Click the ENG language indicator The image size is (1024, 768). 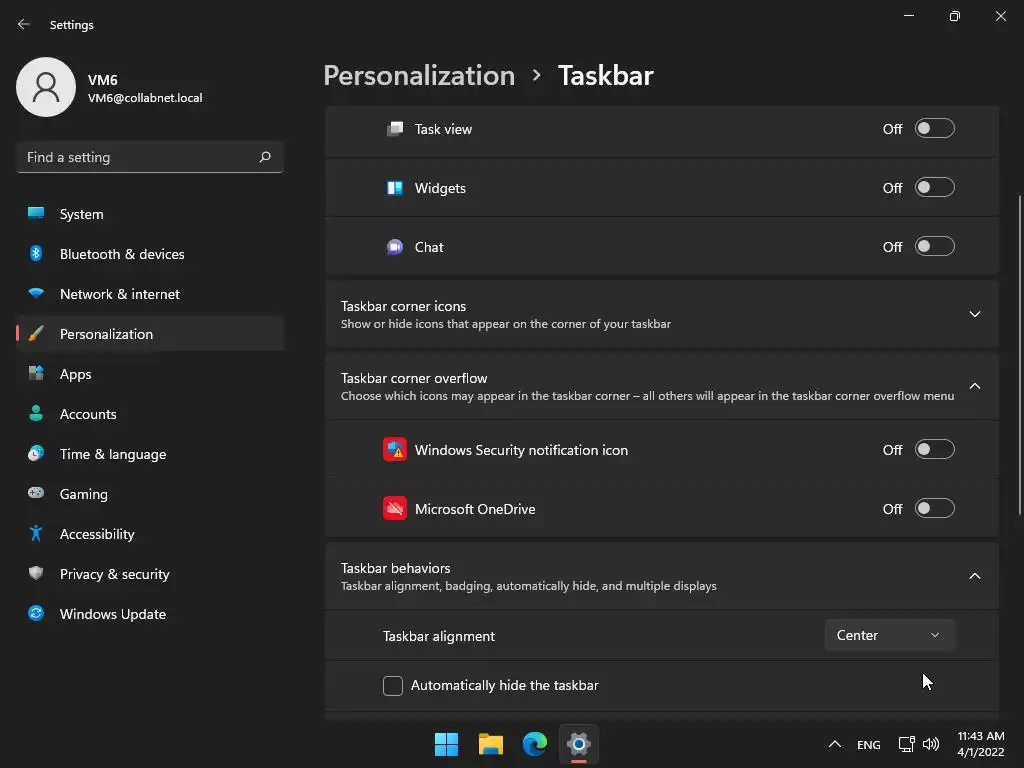click(x=868, y=745)
